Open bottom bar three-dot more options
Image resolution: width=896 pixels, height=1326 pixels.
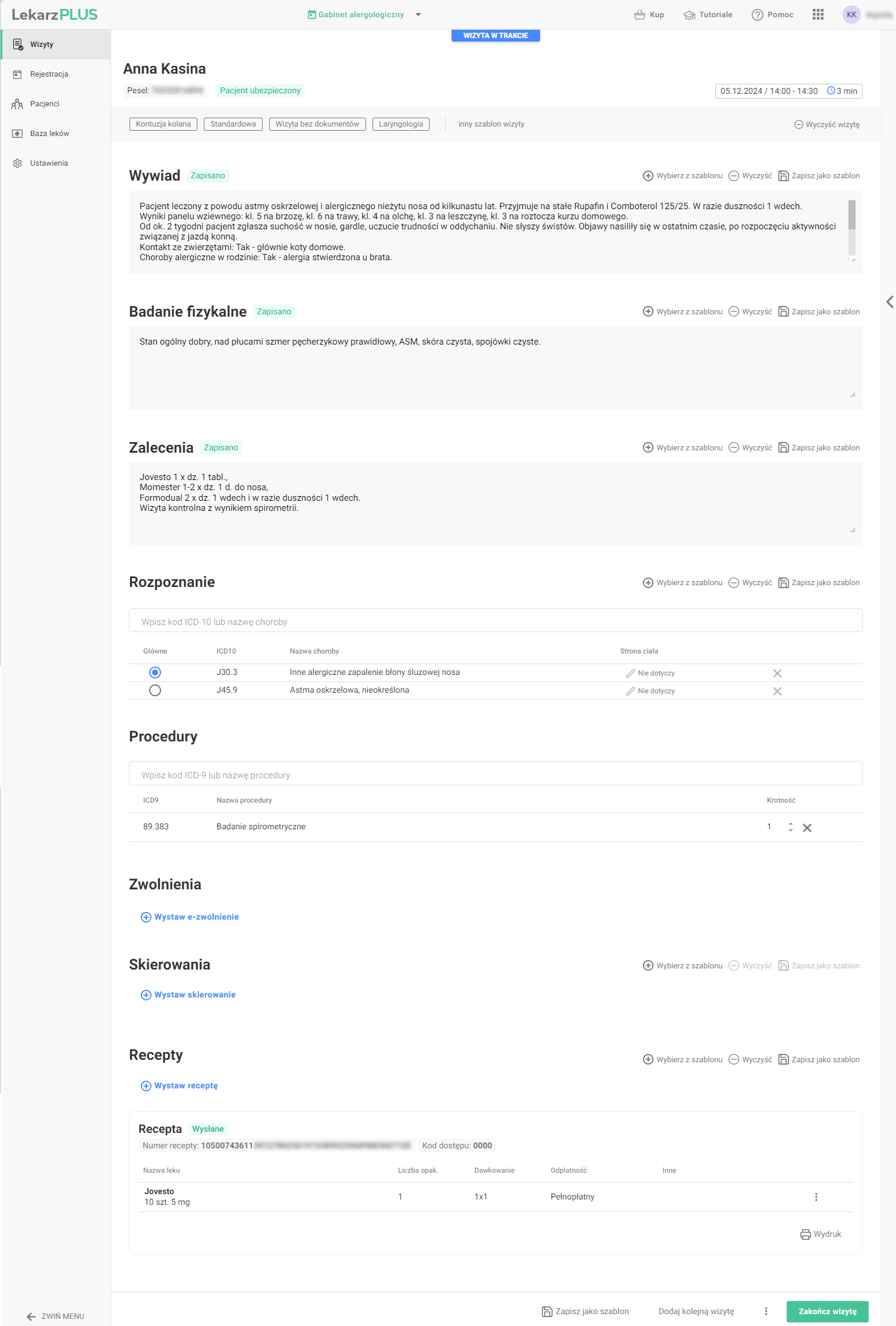coord(766,1311)
